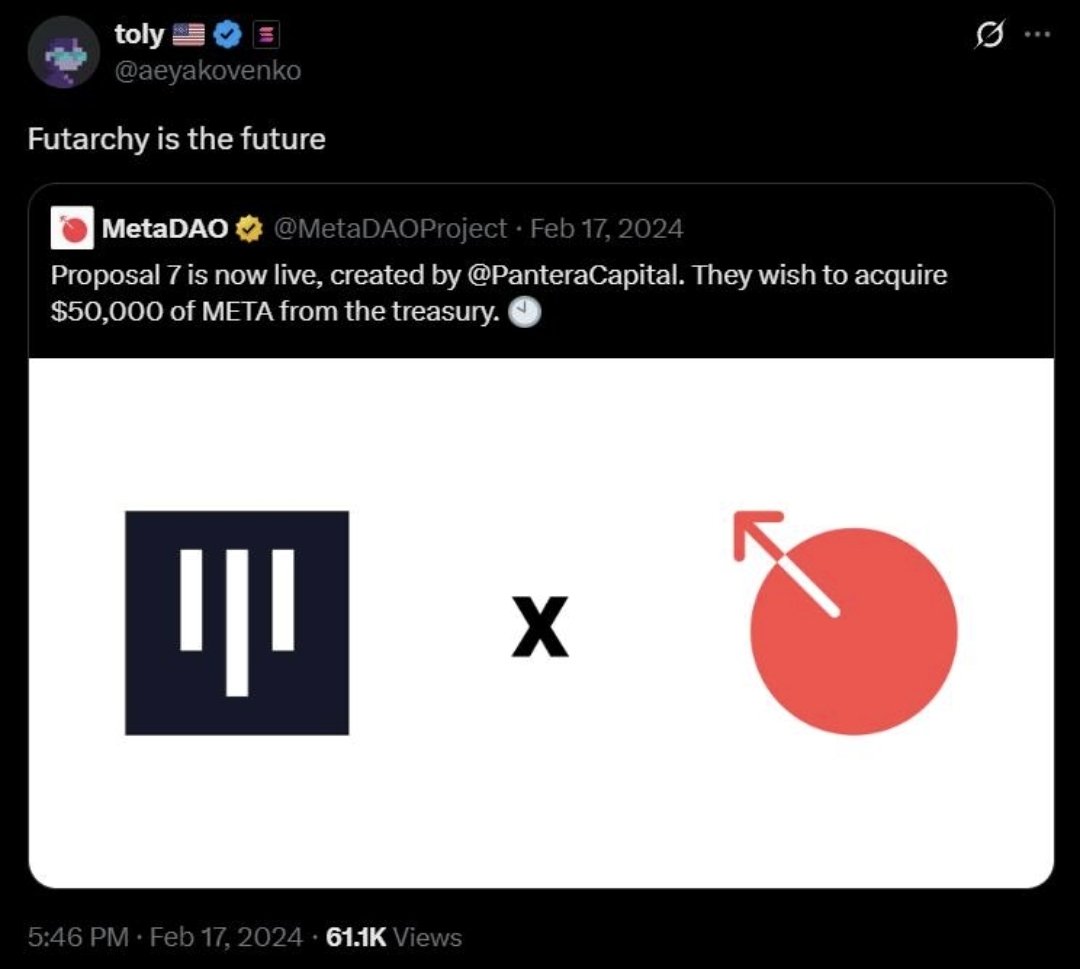Screen dimensions: 1080x969
Task: Click MetaDAO's gold verified badge
Action: pyautogui.click(x=248, y=230)
